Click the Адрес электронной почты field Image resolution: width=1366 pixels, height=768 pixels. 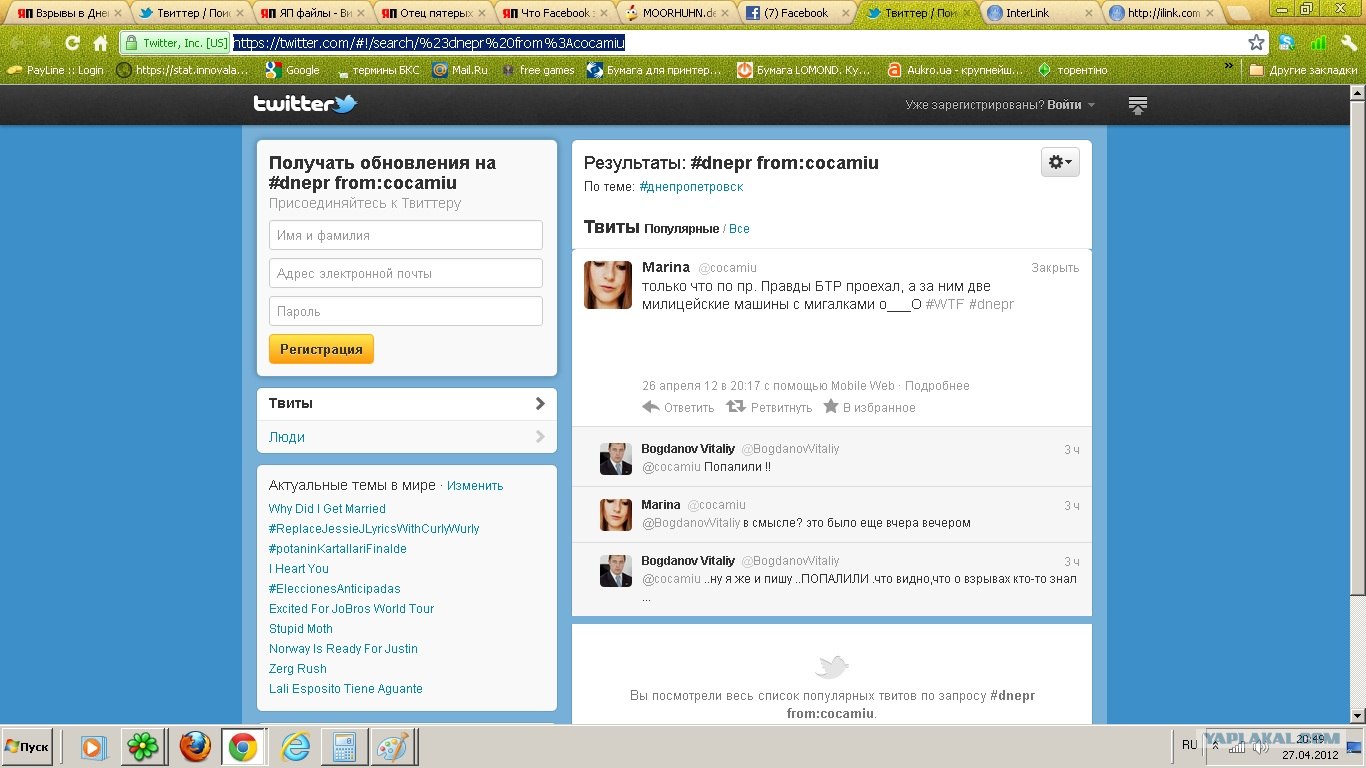click(x=406, y=273)
